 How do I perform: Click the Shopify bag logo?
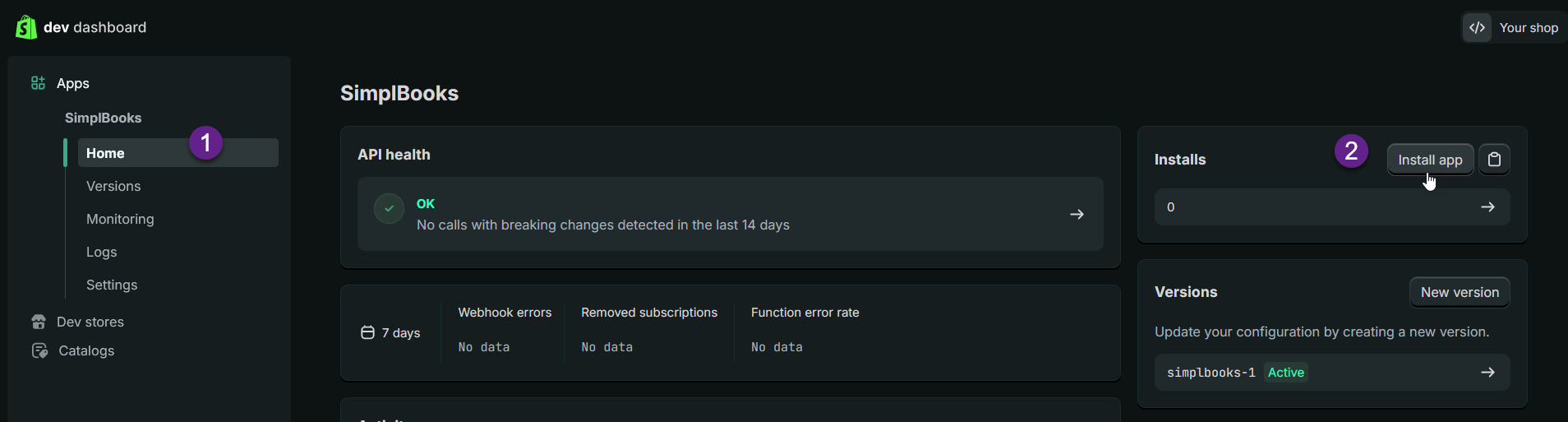[x=26, y=27]
